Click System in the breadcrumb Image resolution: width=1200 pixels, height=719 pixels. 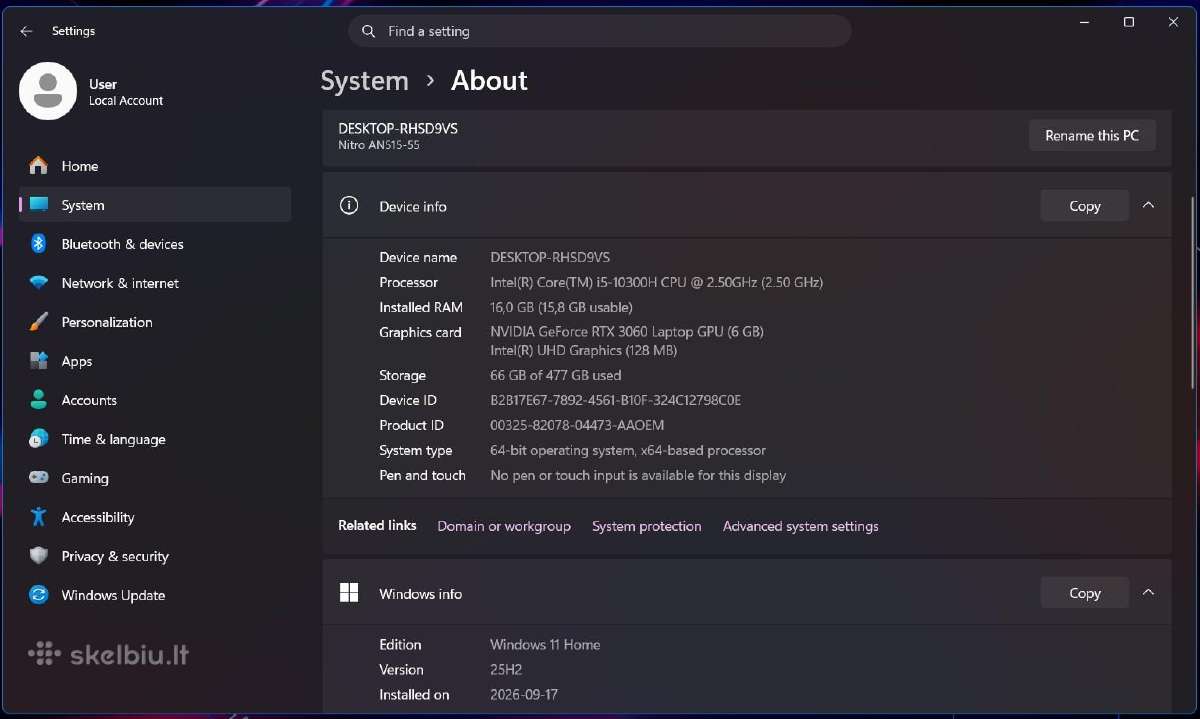364,81
